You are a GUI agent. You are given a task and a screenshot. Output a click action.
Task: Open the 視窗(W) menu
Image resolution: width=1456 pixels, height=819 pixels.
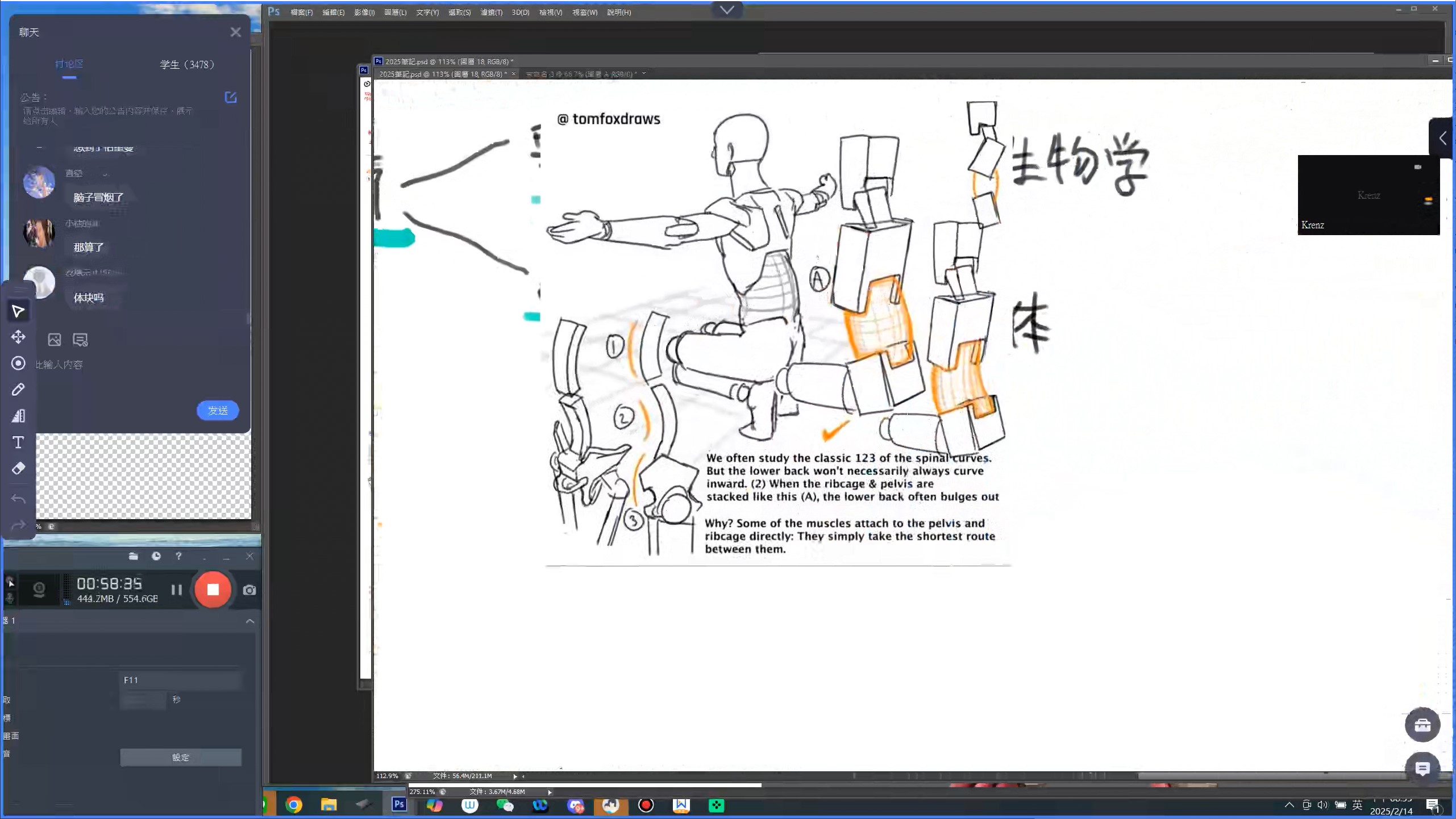pyautogui.click(x=585, y=12)
